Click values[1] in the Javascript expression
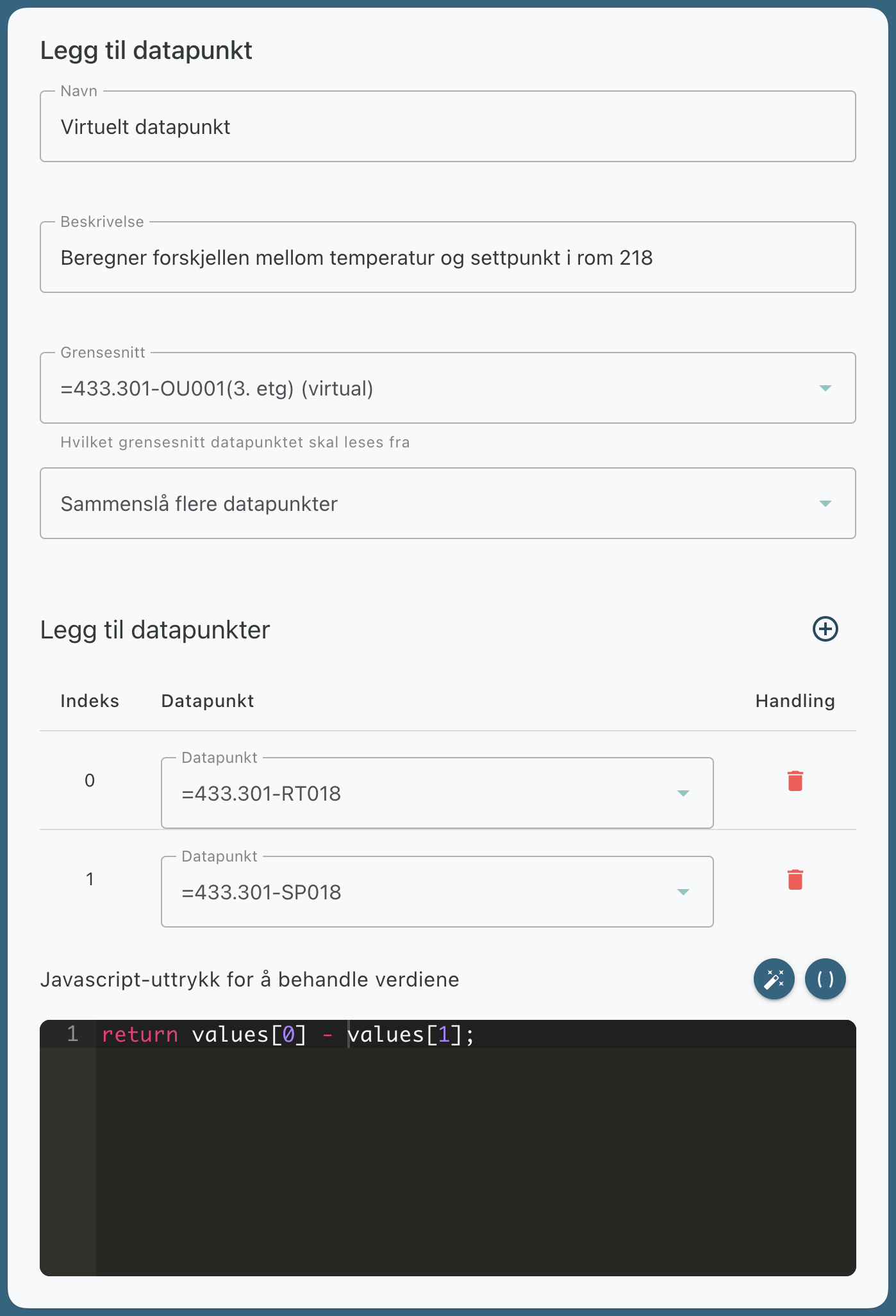 404,1035
